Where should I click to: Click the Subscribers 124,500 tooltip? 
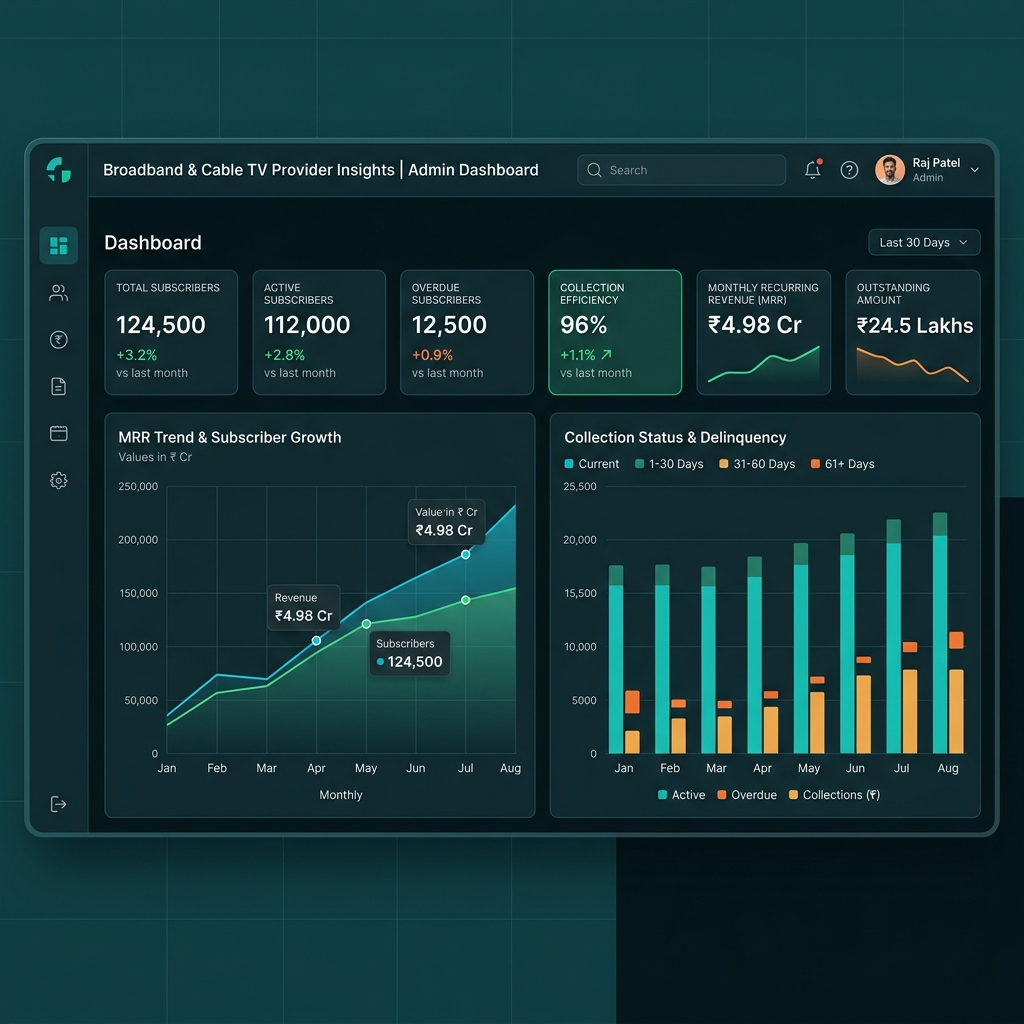[409, 653]
